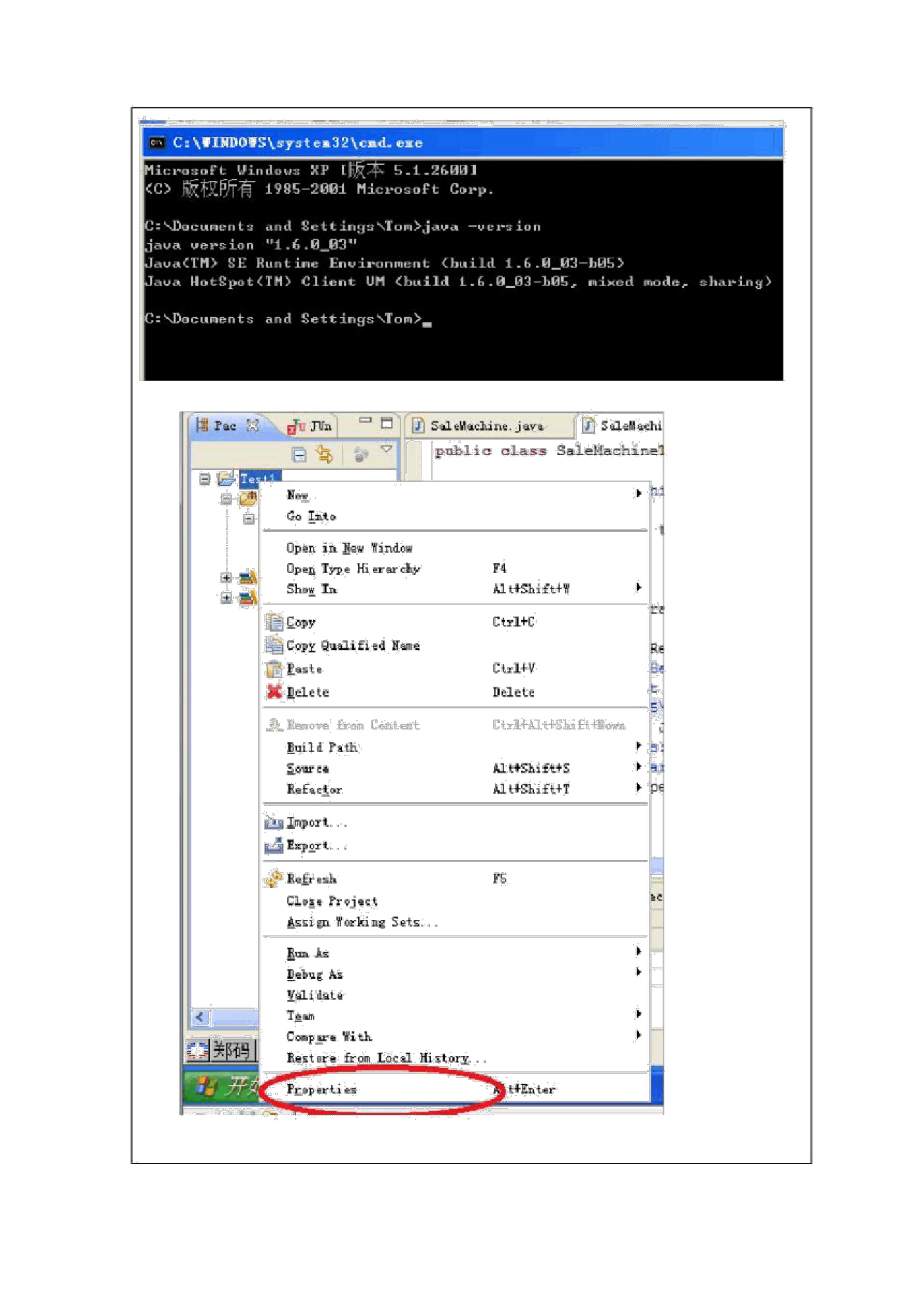Toggle Link with Editor icon
924x1308 pixels.
(325, 455)
